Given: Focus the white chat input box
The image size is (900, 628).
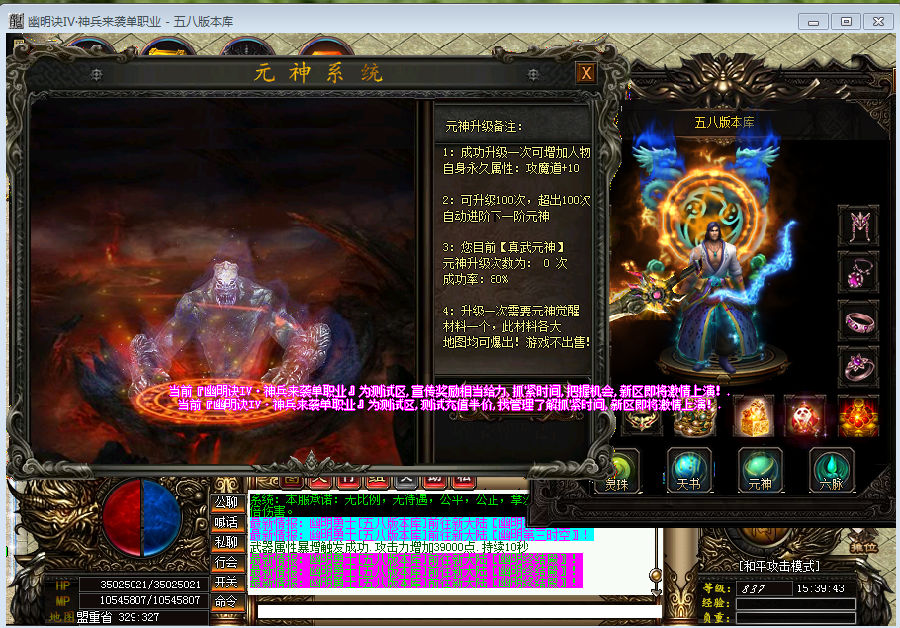Looking at the screenshot, I should (459, 611).
